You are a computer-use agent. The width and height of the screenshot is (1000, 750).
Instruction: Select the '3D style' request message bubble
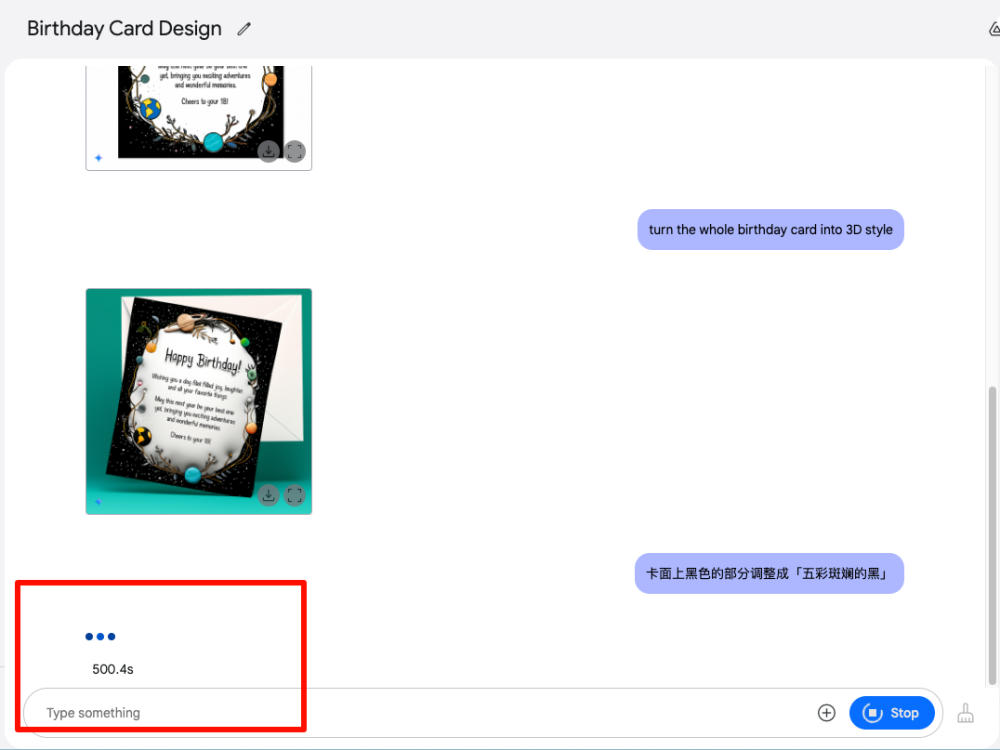[770, 230]
